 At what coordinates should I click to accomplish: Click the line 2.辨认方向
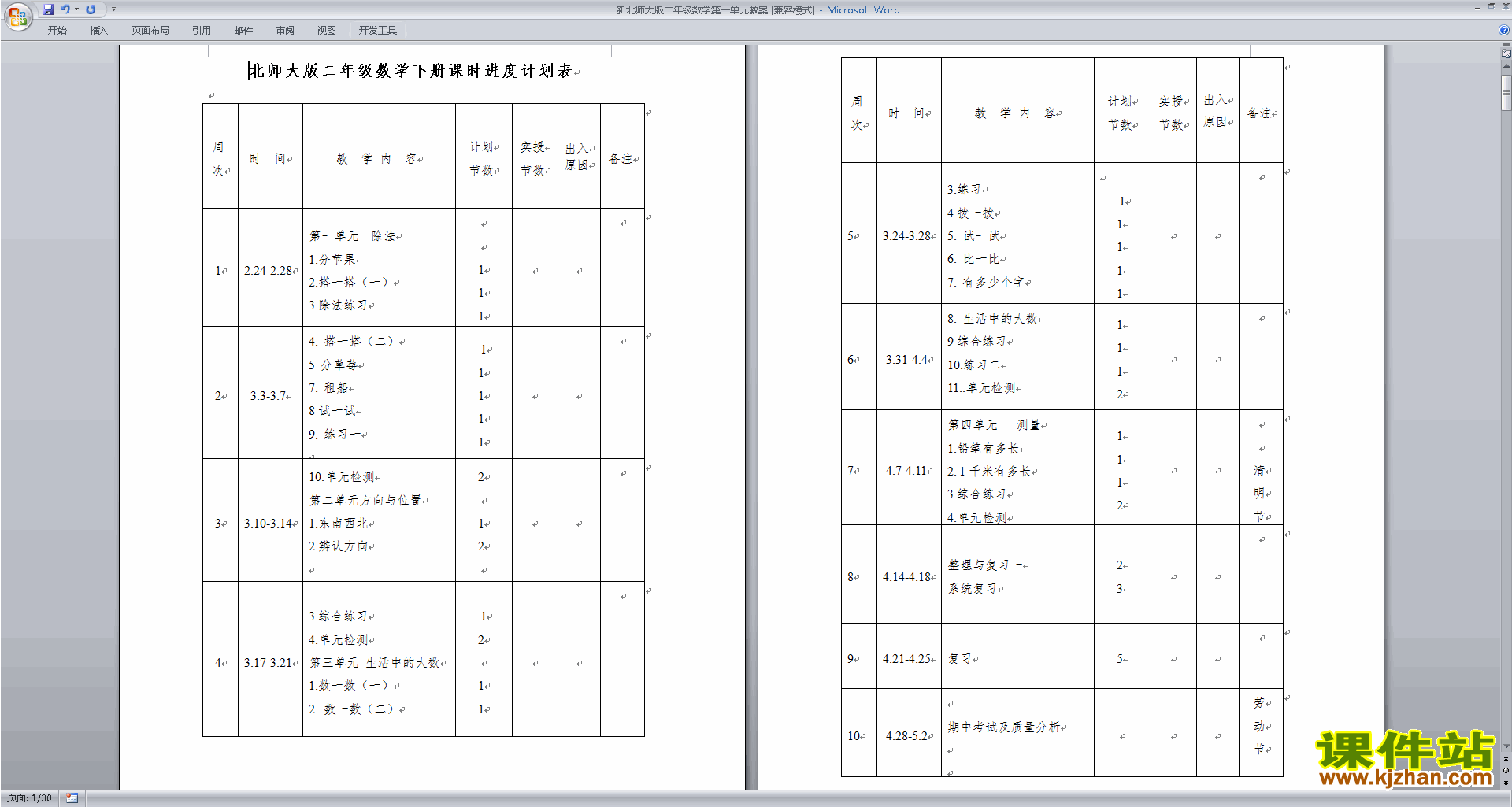(x=339, y=546)
